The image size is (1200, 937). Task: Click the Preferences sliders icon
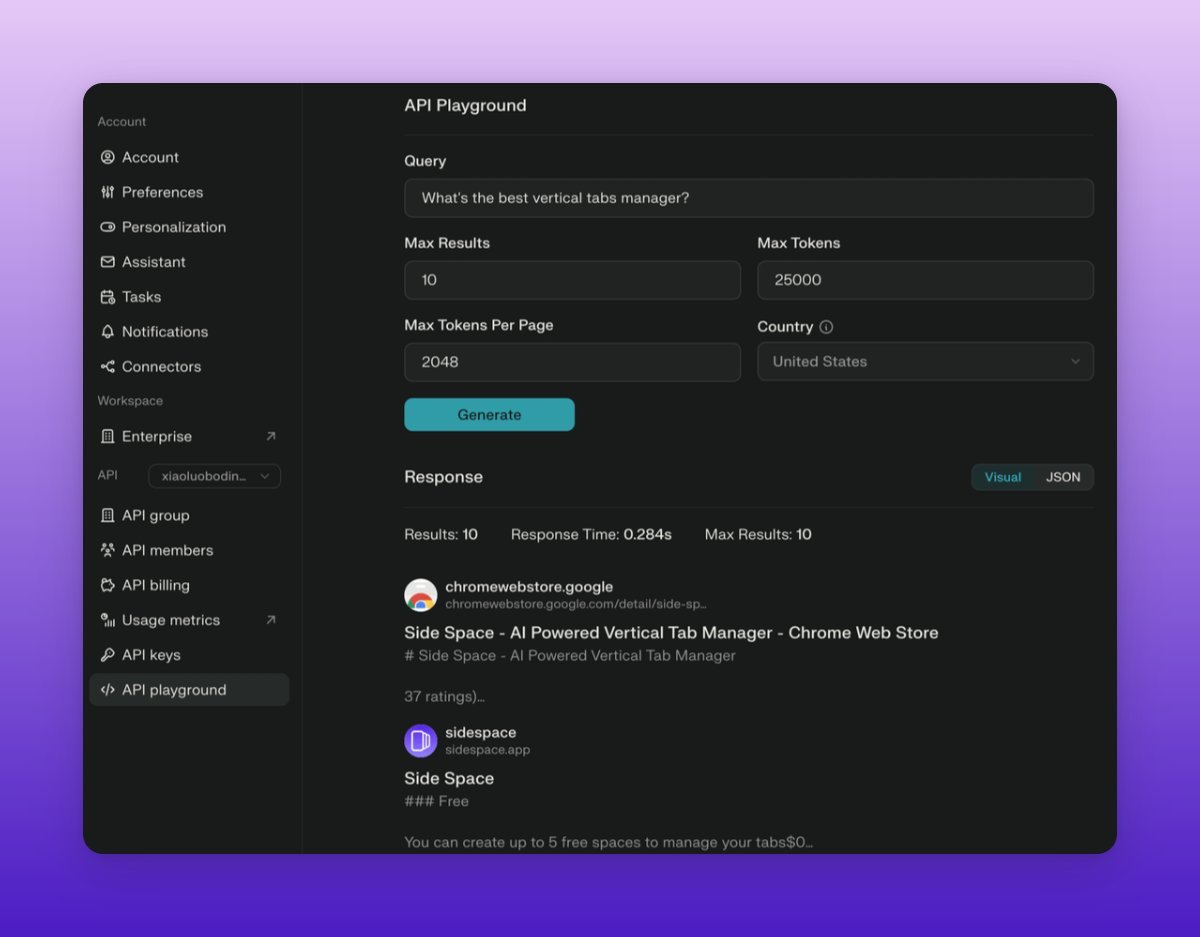108,192
